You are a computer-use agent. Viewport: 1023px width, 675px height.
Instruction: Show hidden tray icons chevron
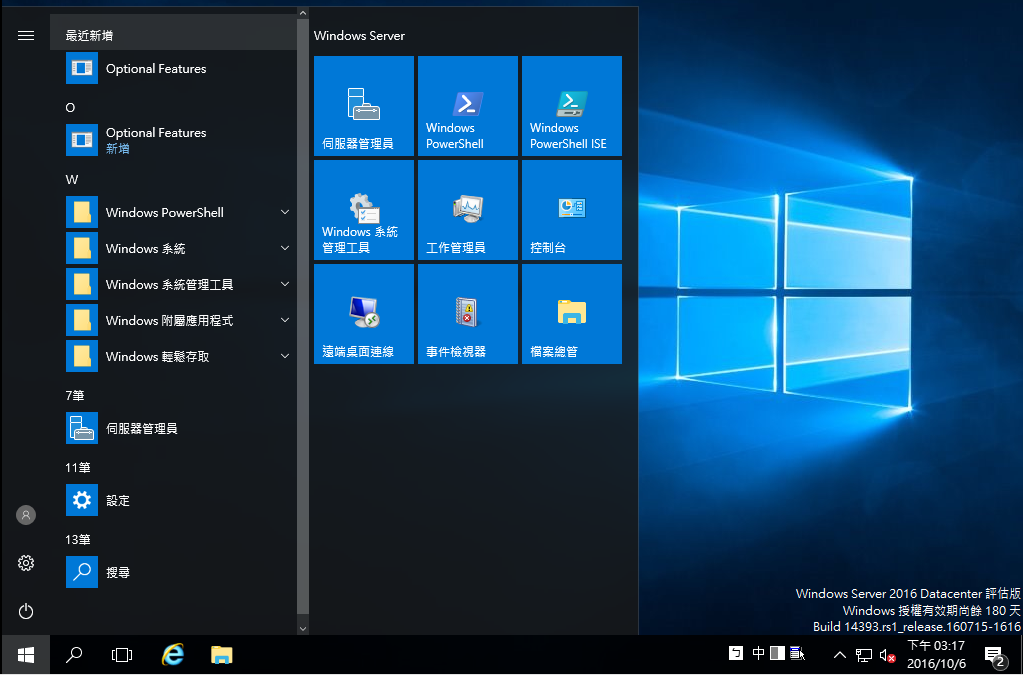840,655
